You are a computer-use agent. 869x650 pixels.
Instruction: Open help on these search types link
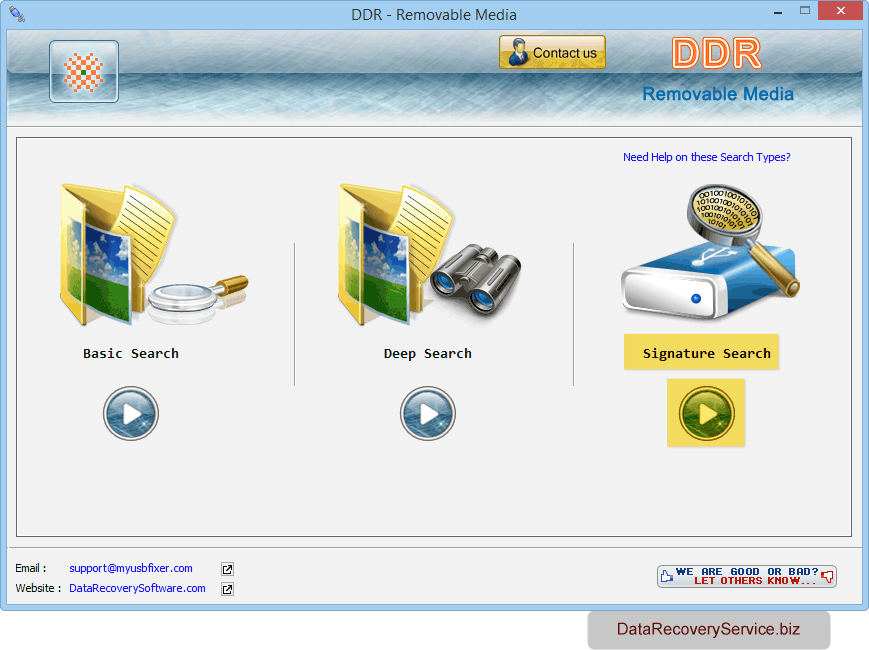point(707,157)
